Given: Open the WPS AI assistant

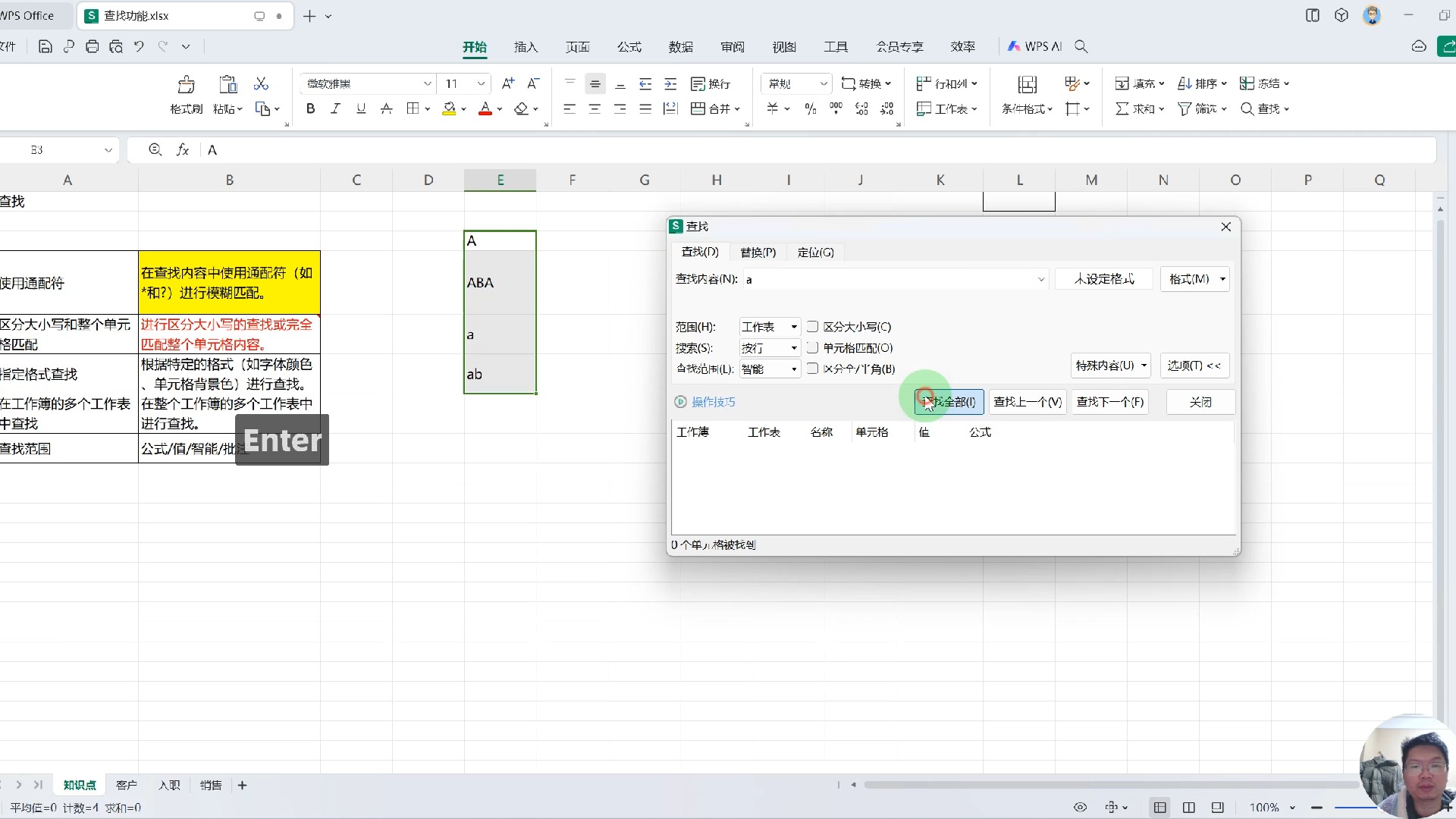Looking at the screenshot, I should (x=1033, y=46).
